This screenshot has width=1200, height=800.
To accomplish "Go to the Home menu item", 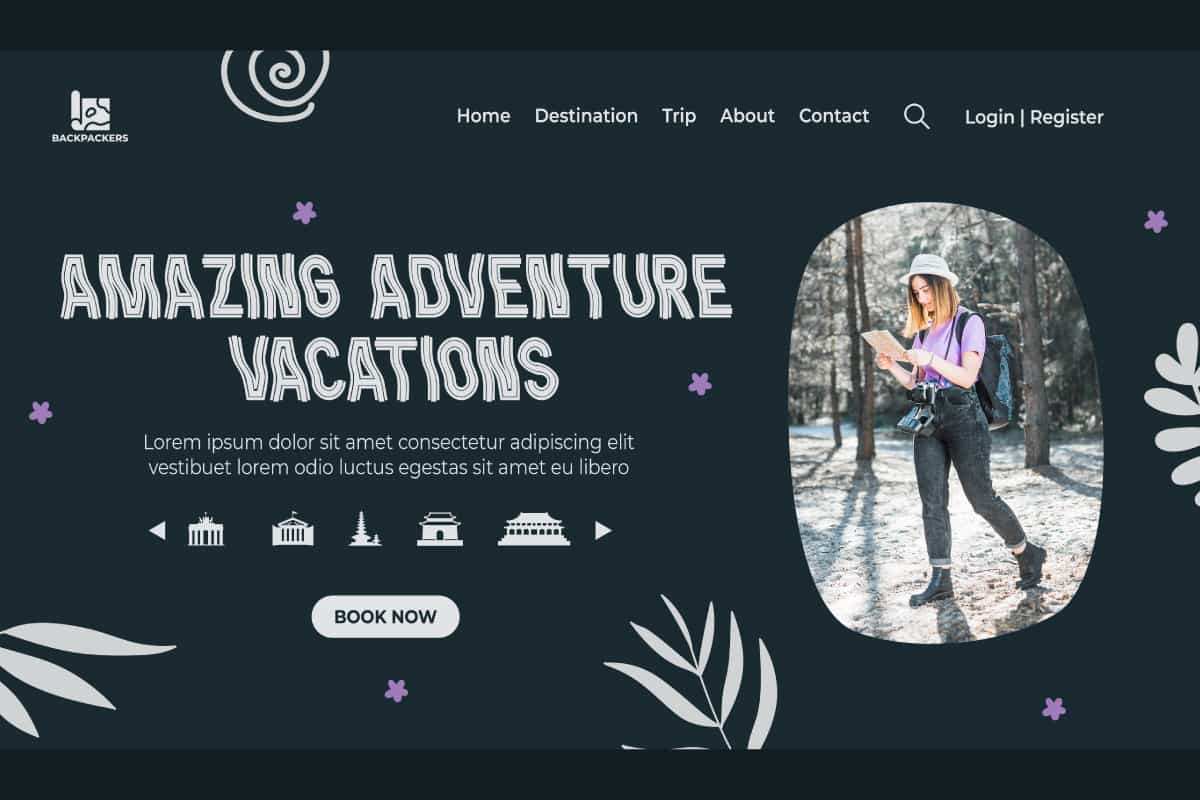I will click(x=483, y=116).
